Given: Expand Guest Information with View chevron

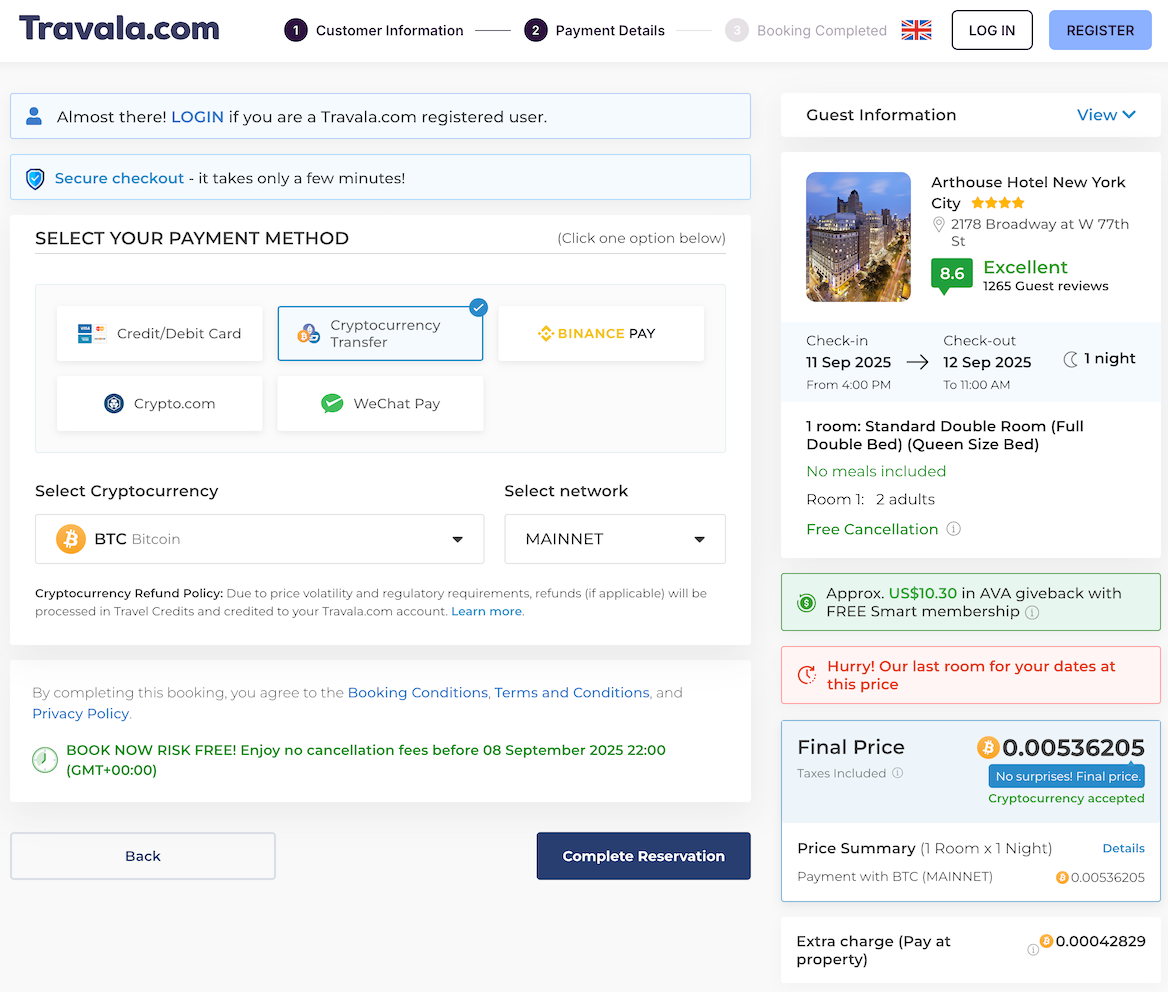Looking at the screenshot, I should [x=1106, y=115].
